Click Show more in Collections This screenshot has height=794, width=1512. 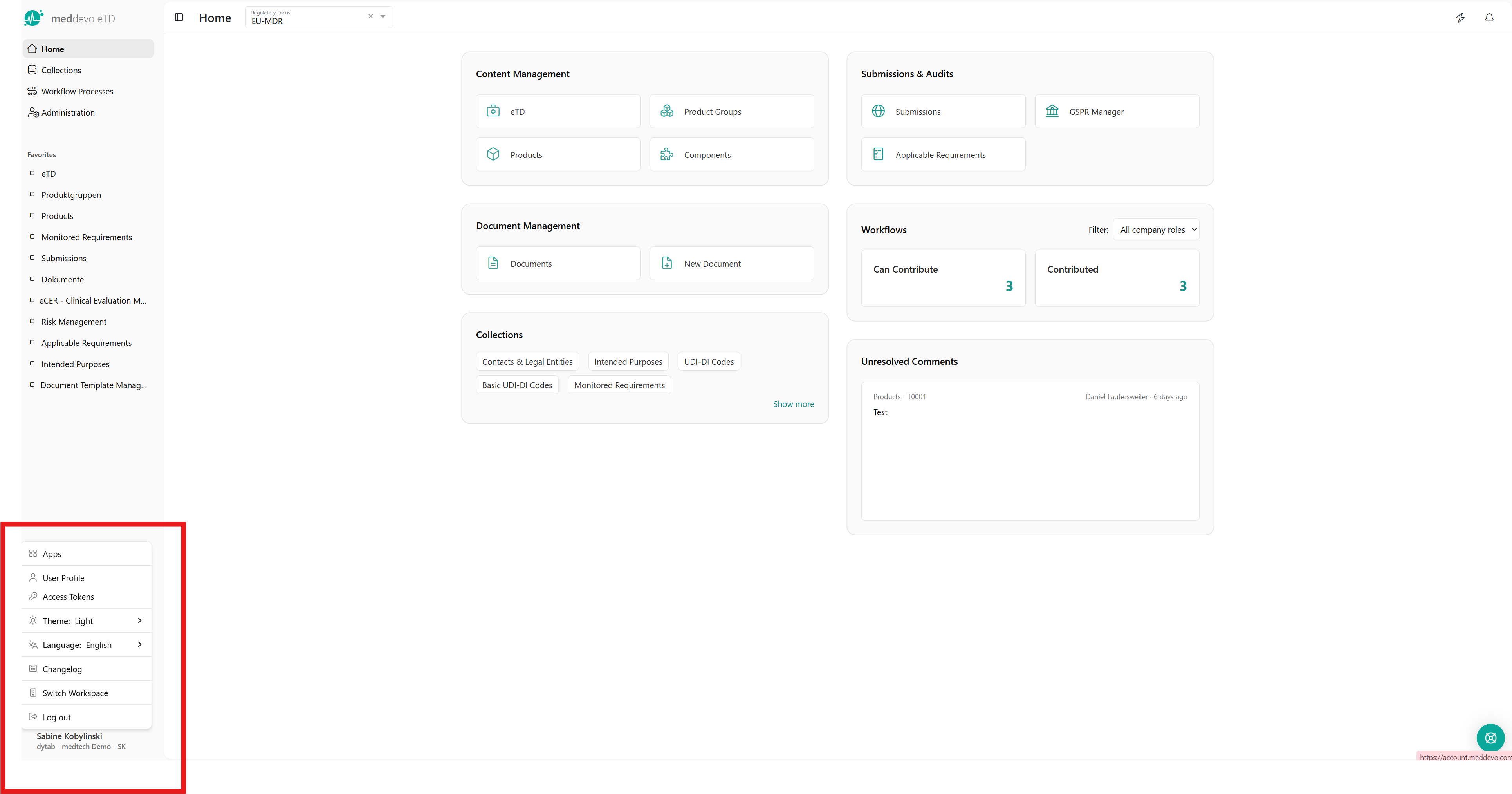[x=793, y=404]
